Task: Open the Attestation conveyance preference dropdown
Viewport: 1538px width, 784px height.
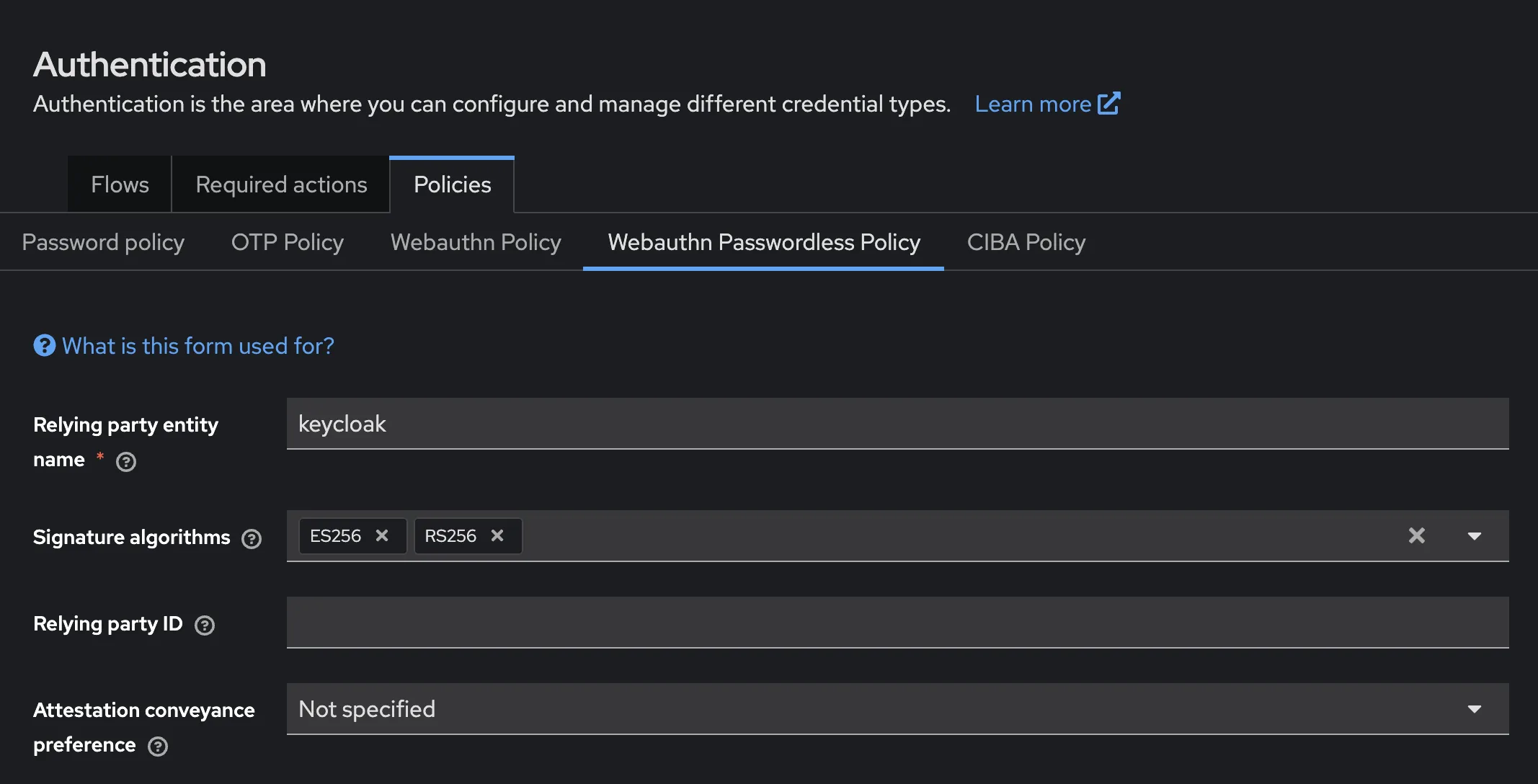Action: 1474,709
